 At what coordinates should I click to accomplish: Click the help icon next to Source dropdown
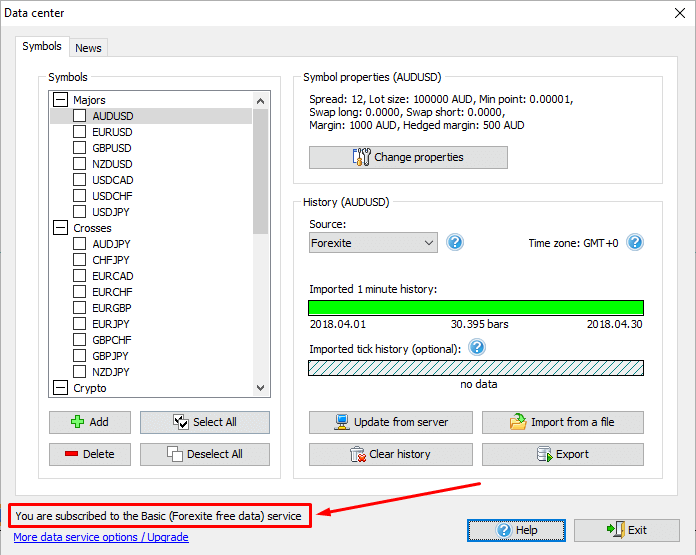point(455,243)
